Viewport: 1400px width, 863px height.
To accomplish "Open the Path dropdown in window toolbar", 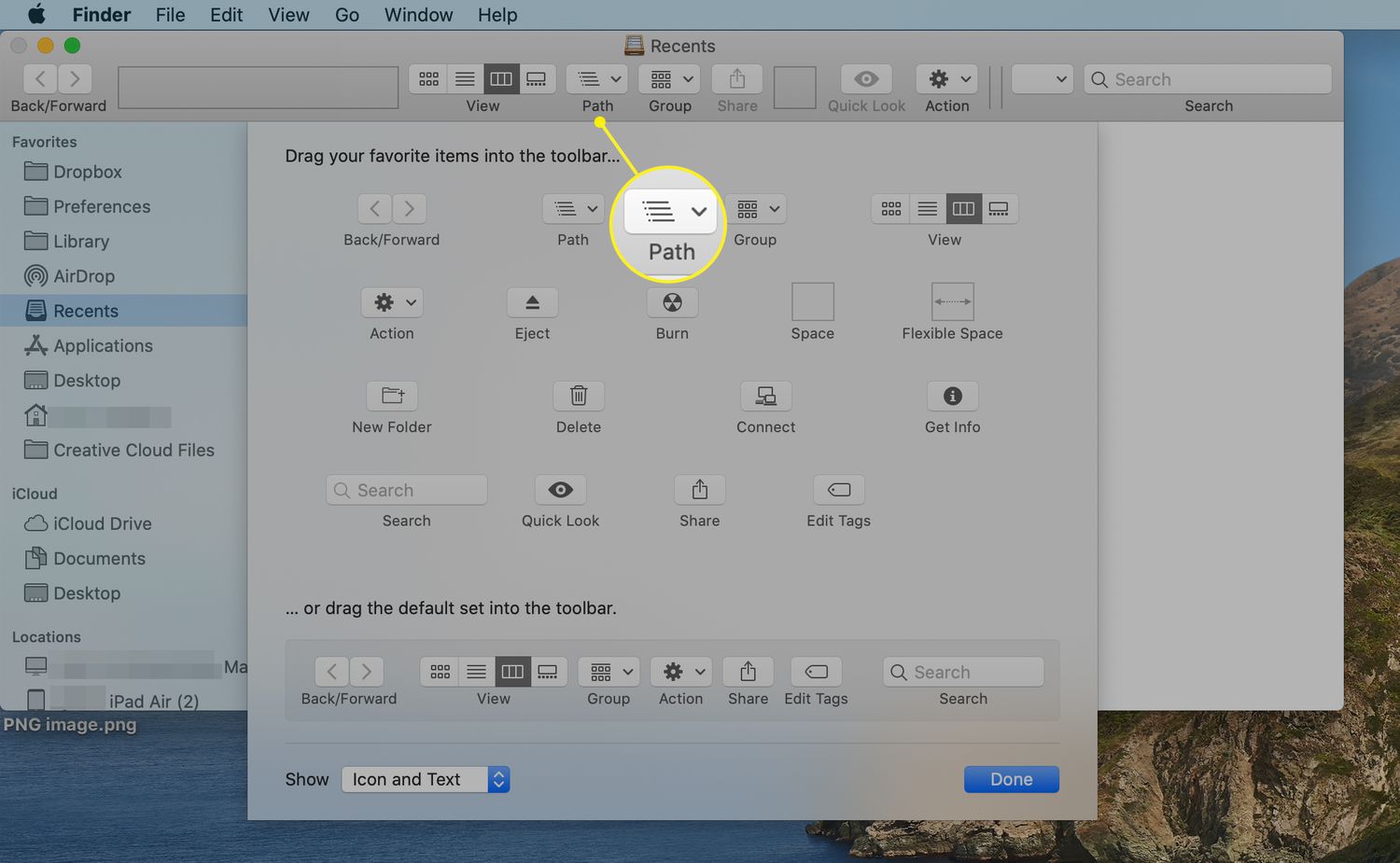I will [x=598, y=79].
